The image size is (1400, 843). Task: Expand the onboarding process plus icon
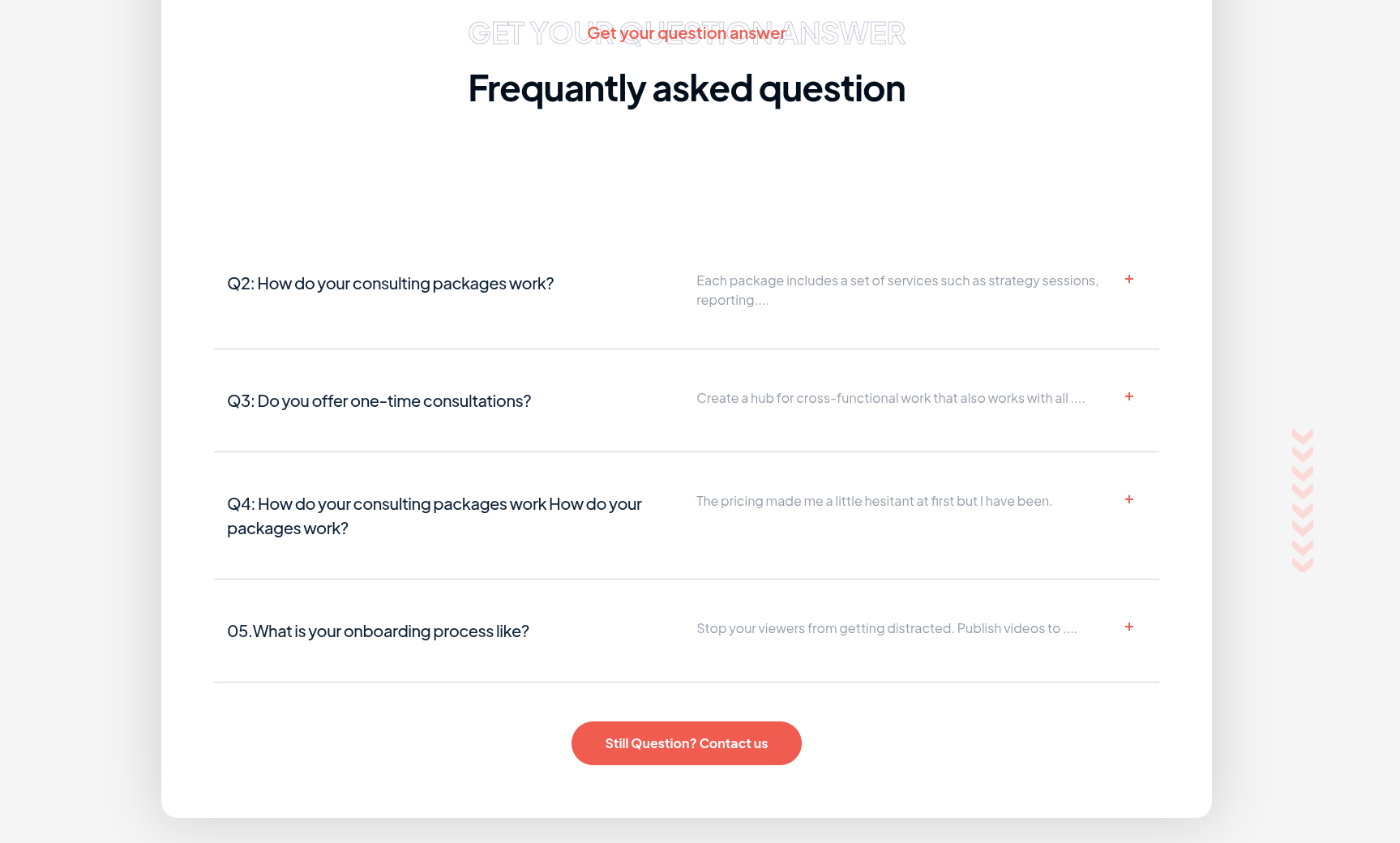(x=1128, y=627)
